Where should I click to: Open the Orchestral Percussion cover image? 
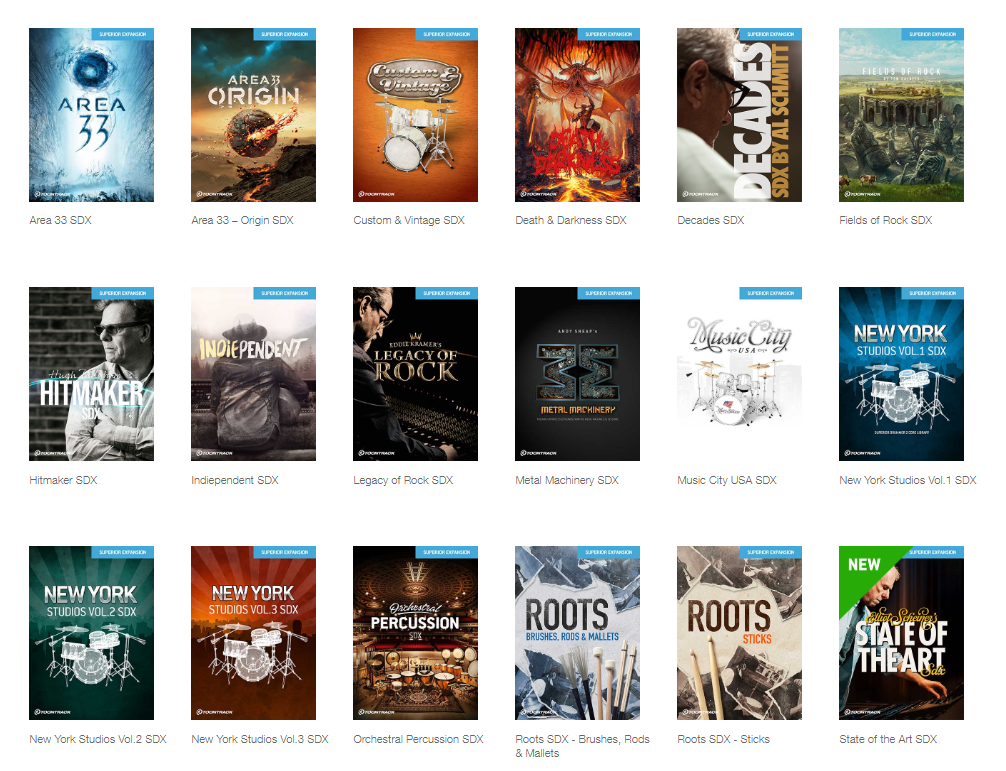point(415,633)
